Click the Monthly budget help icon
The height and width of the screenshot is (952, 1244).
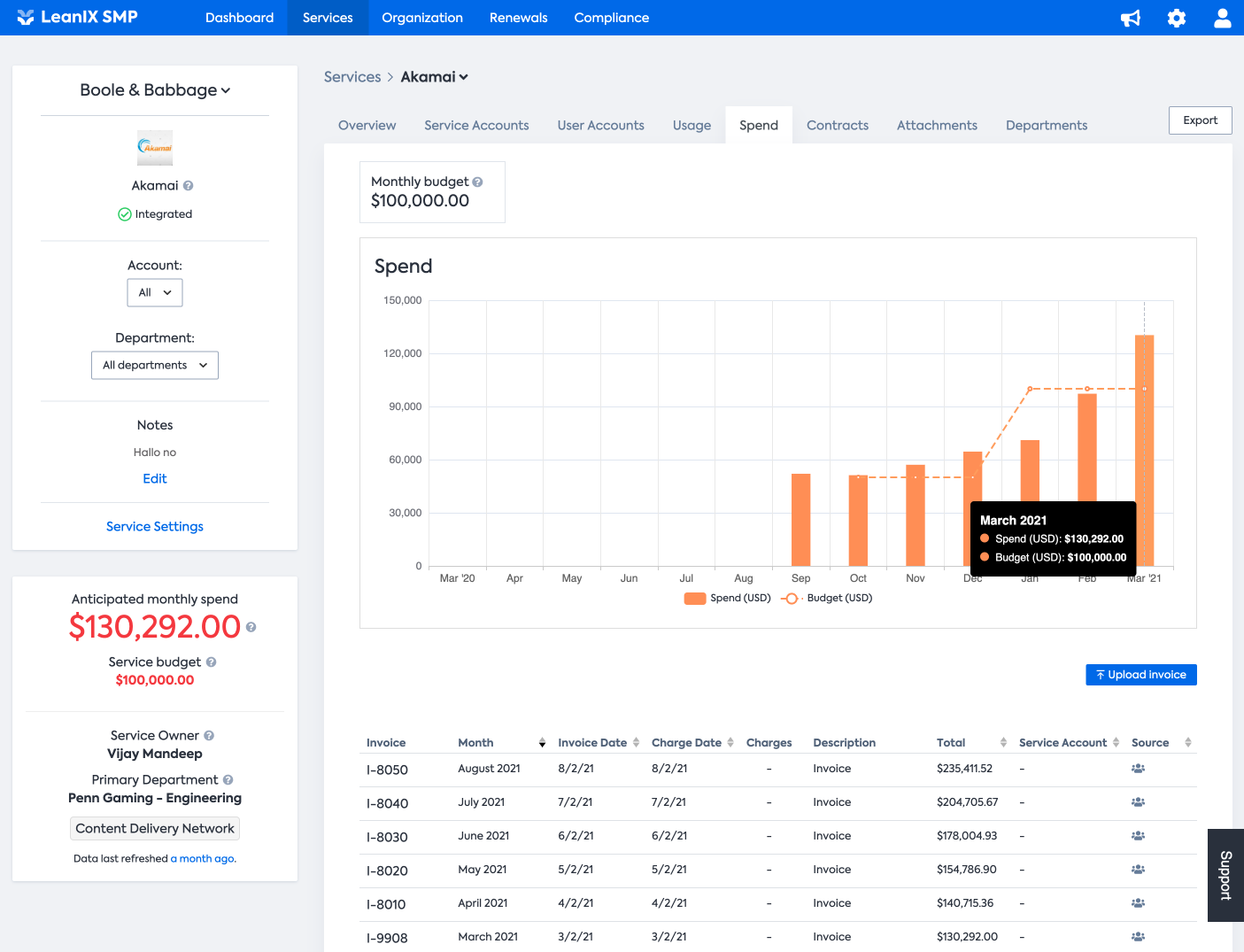[477, 182]
